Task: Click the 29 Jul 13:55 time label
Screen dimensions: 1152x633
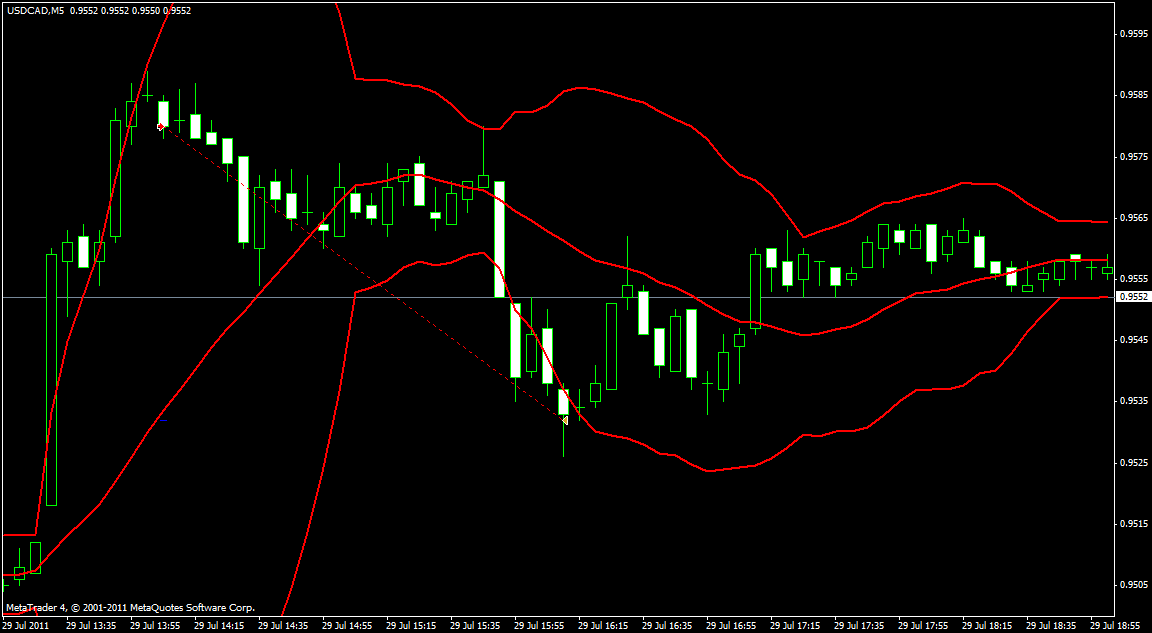Action: point(155,626)
